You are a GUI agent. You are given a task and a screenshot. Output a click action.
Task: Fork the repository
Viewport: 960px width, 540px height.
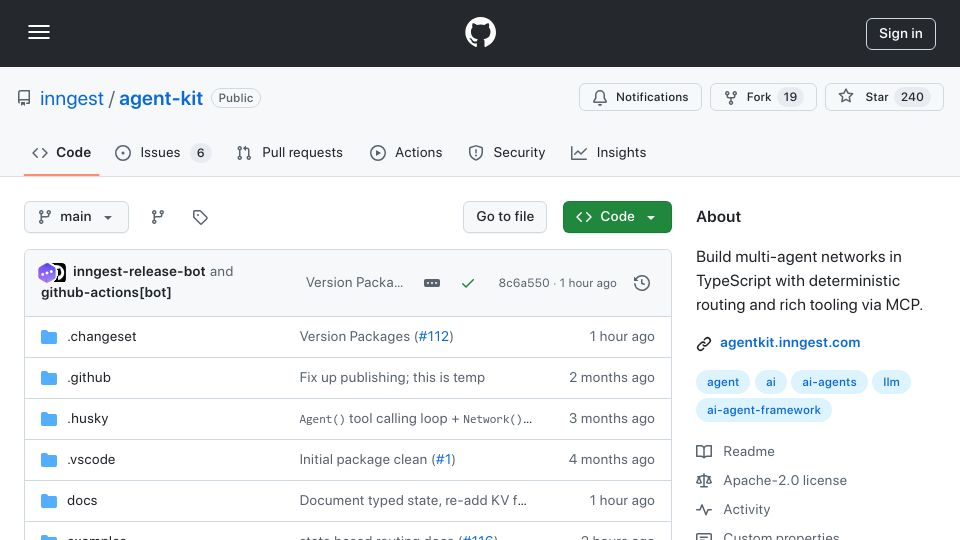pyautogui.click(x=763, y=97)
